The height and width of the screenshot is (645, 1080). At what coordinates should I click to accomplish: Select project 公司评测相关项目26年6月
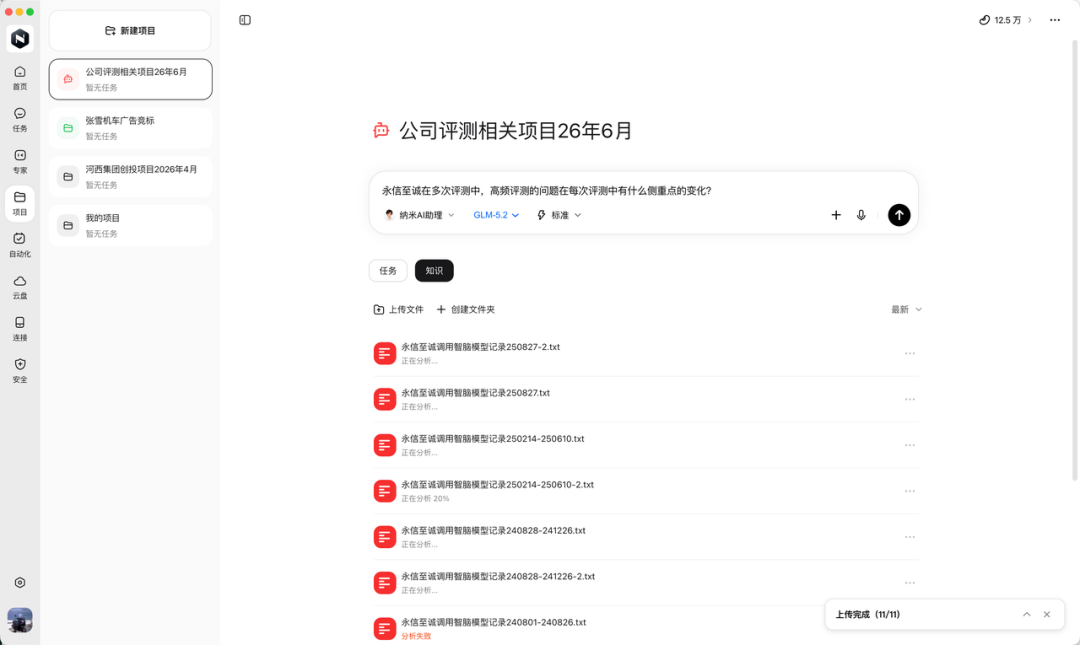pos(130,79)
